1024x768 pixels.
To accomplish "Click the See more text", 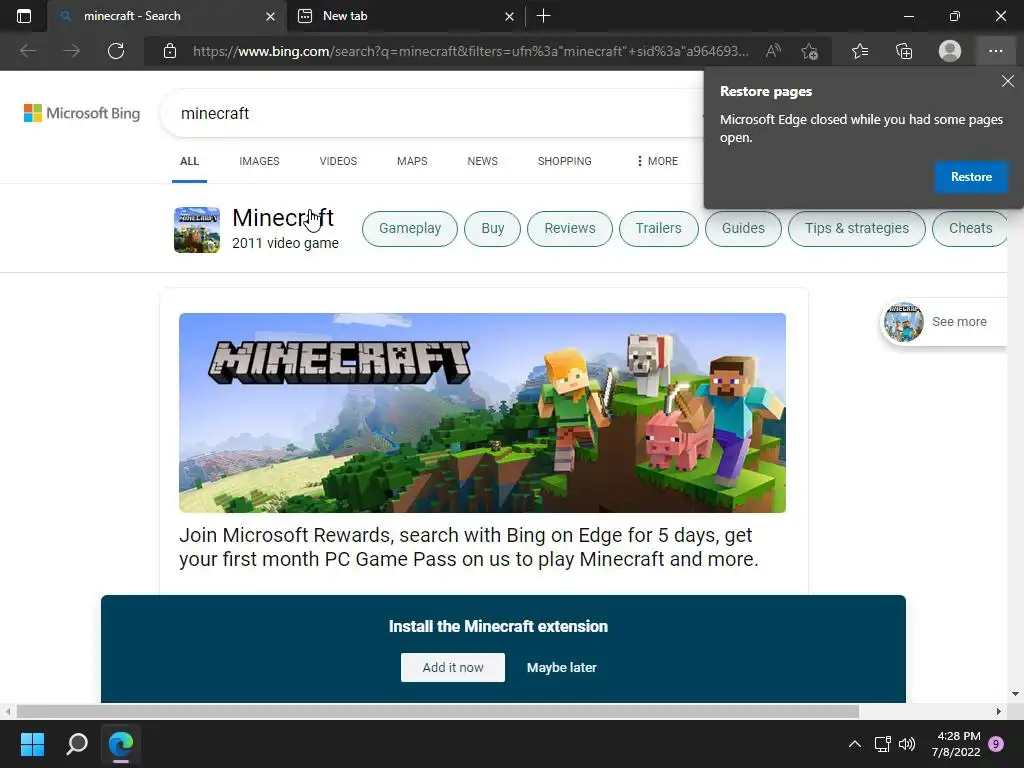I will point(959,322).
